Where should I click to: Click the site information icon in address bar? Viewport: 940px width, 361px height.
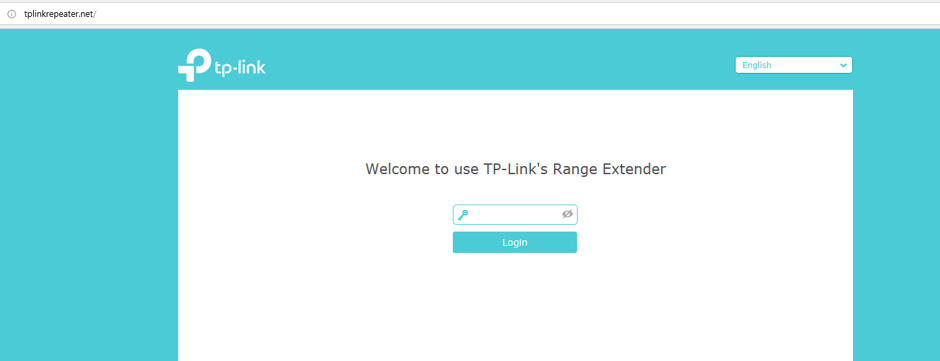point(11,14)
